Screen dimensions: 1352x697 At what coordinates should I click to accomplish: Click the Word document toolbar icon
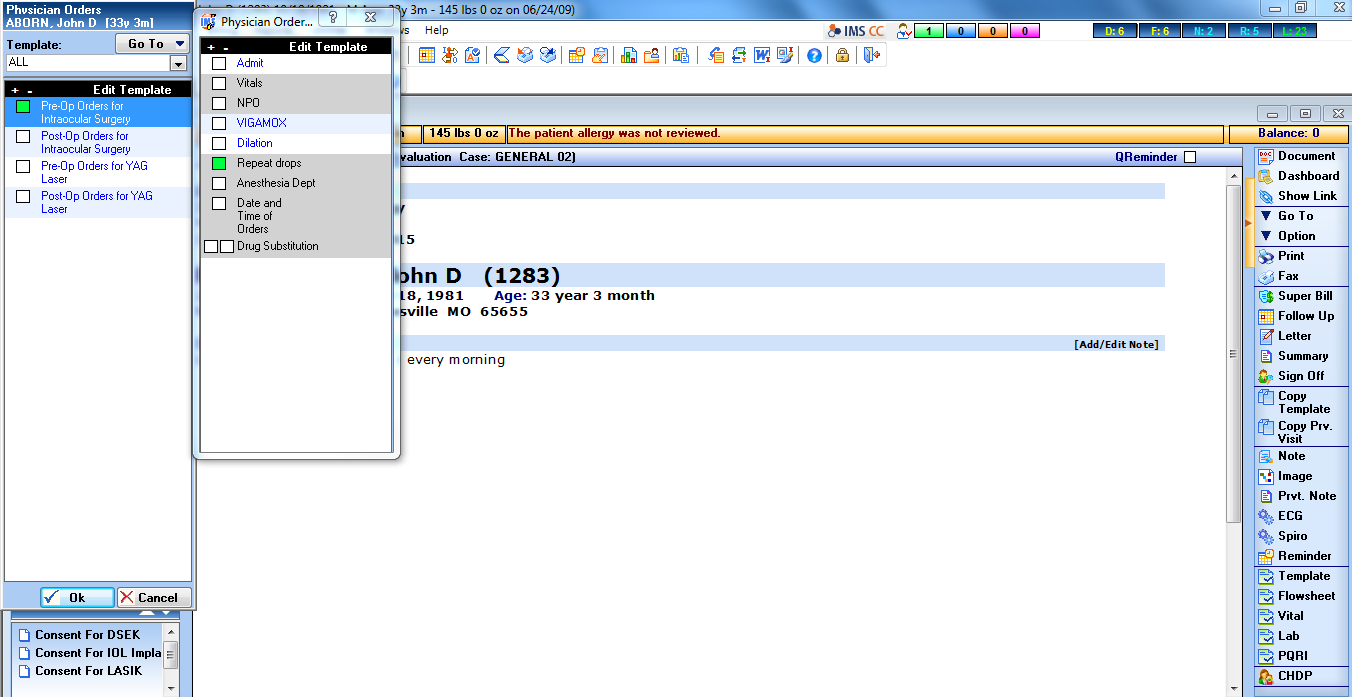coord(763,55)
